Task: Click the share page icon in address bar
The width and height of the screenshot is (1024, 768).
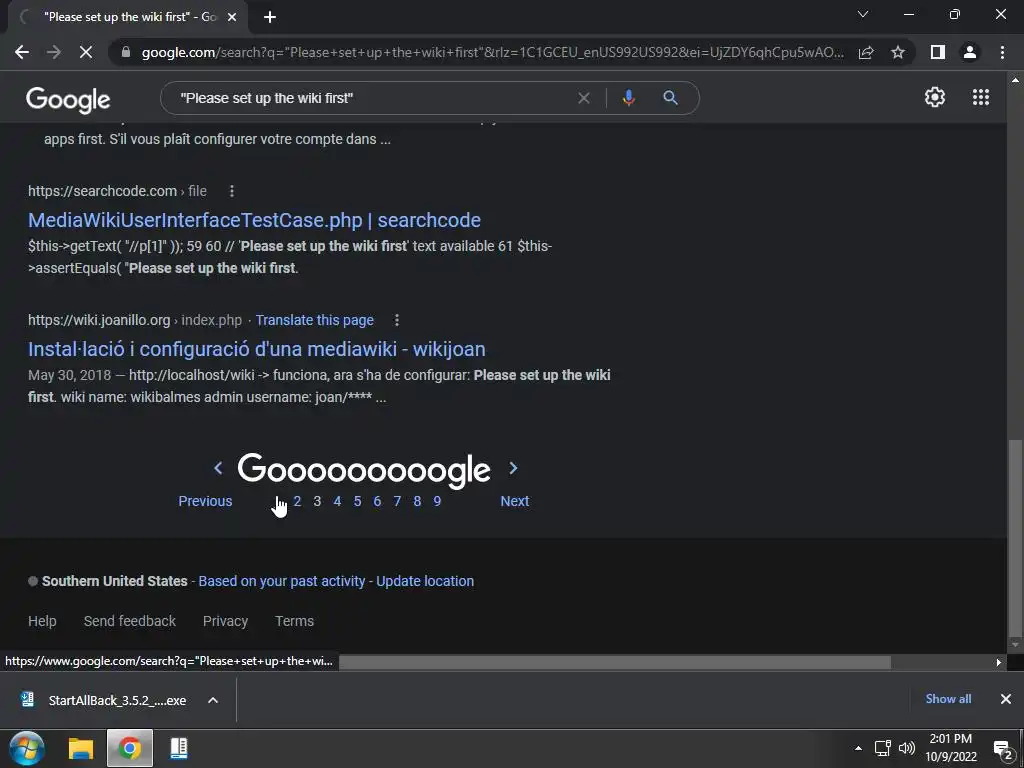Action: pyautogui.click(x=866, y=52)
